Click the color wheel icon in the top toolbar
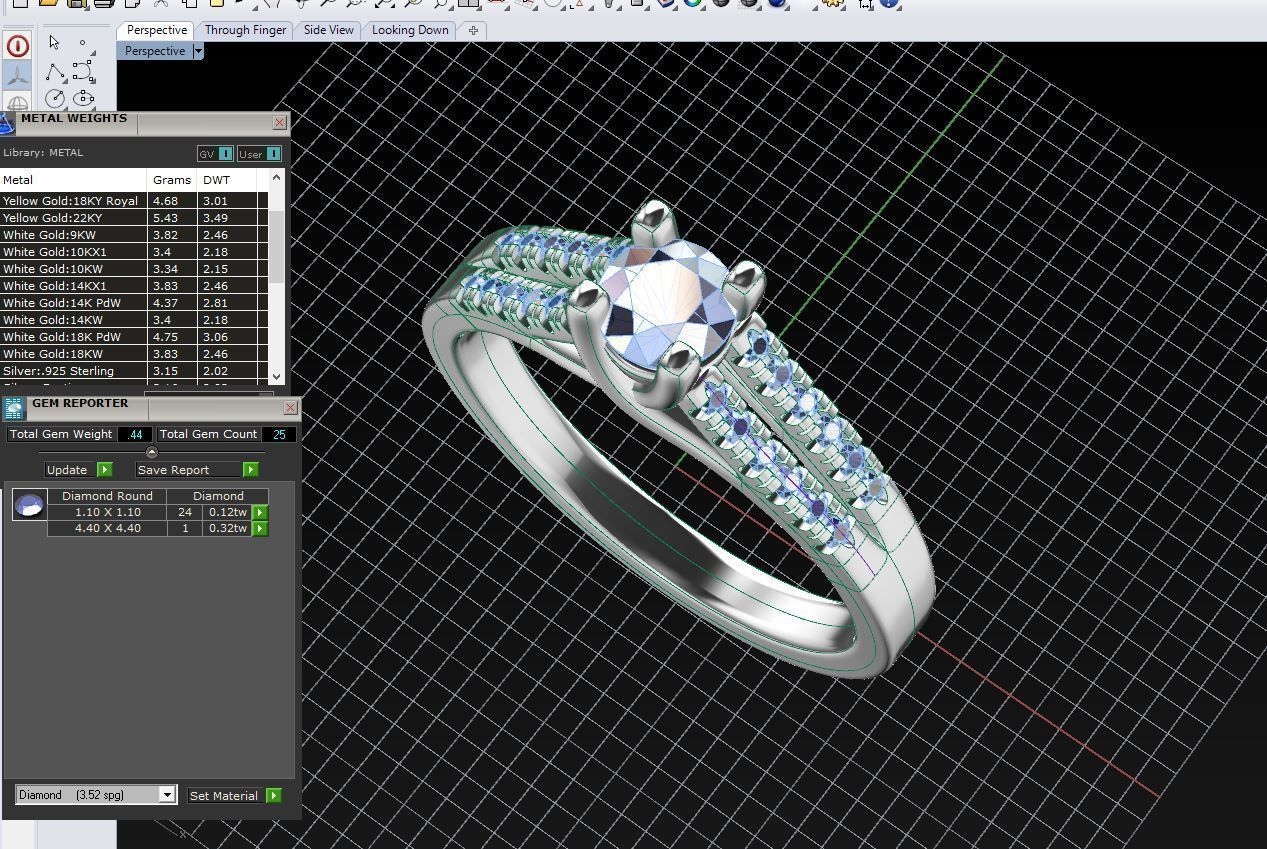 (693, 4)
